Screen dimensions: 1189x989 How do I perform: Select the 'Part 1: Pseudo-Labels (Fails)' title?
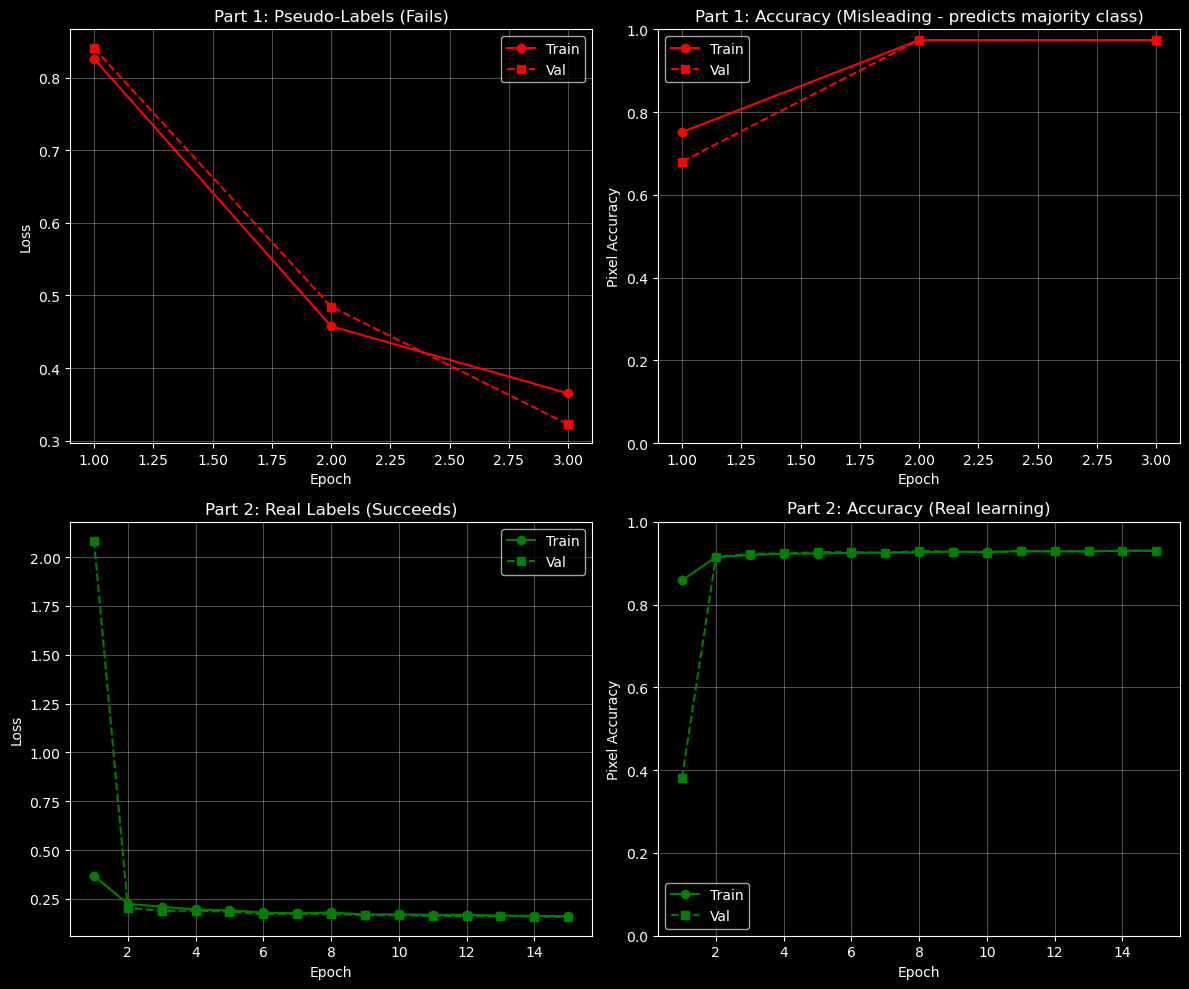tap(331, 16)
